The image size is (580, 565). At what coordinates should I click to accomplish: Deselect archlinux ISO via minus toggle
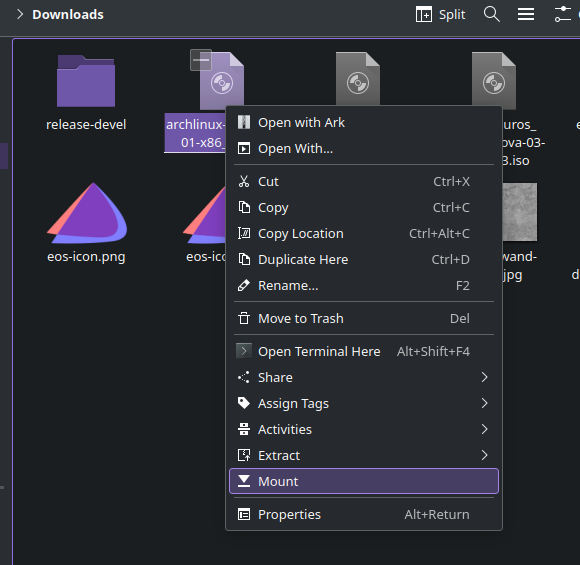(201, 60)
